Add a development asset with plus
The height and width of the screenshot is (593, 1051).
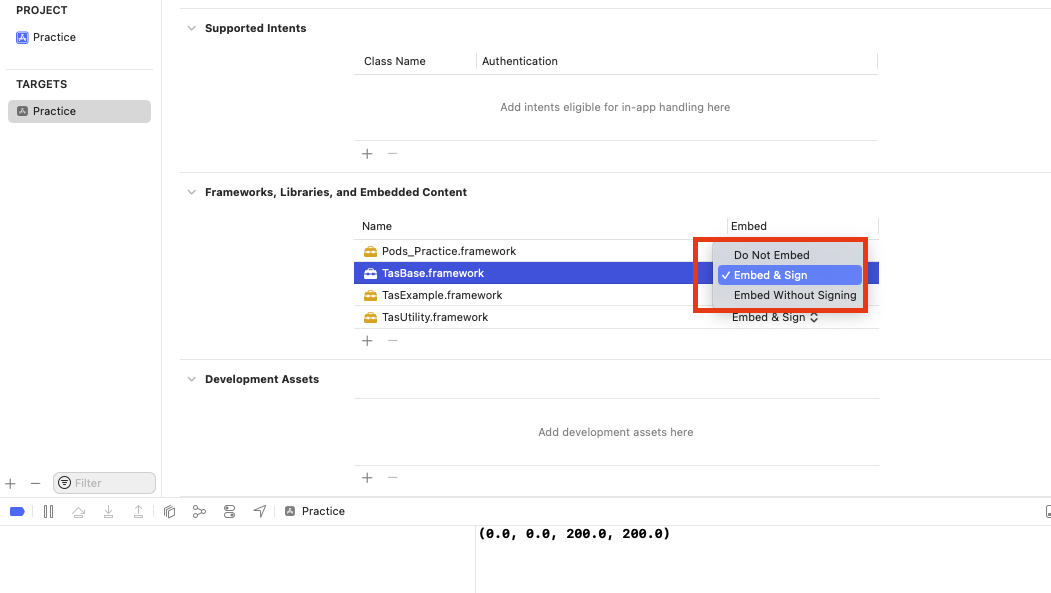pos(367,478)
